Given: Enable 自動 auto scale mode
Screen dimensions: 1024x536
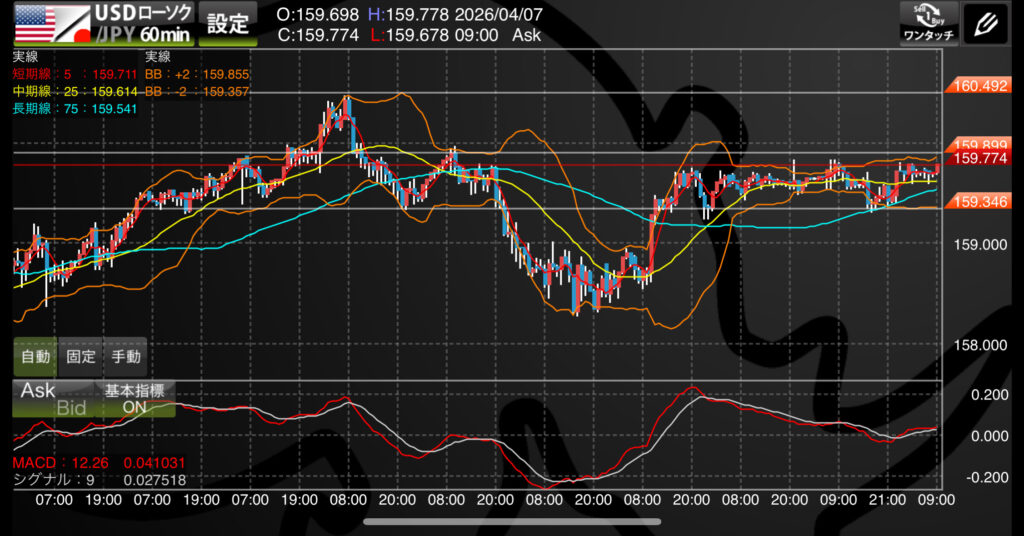Looking at the screenshot, I should [x=35, y=356].
